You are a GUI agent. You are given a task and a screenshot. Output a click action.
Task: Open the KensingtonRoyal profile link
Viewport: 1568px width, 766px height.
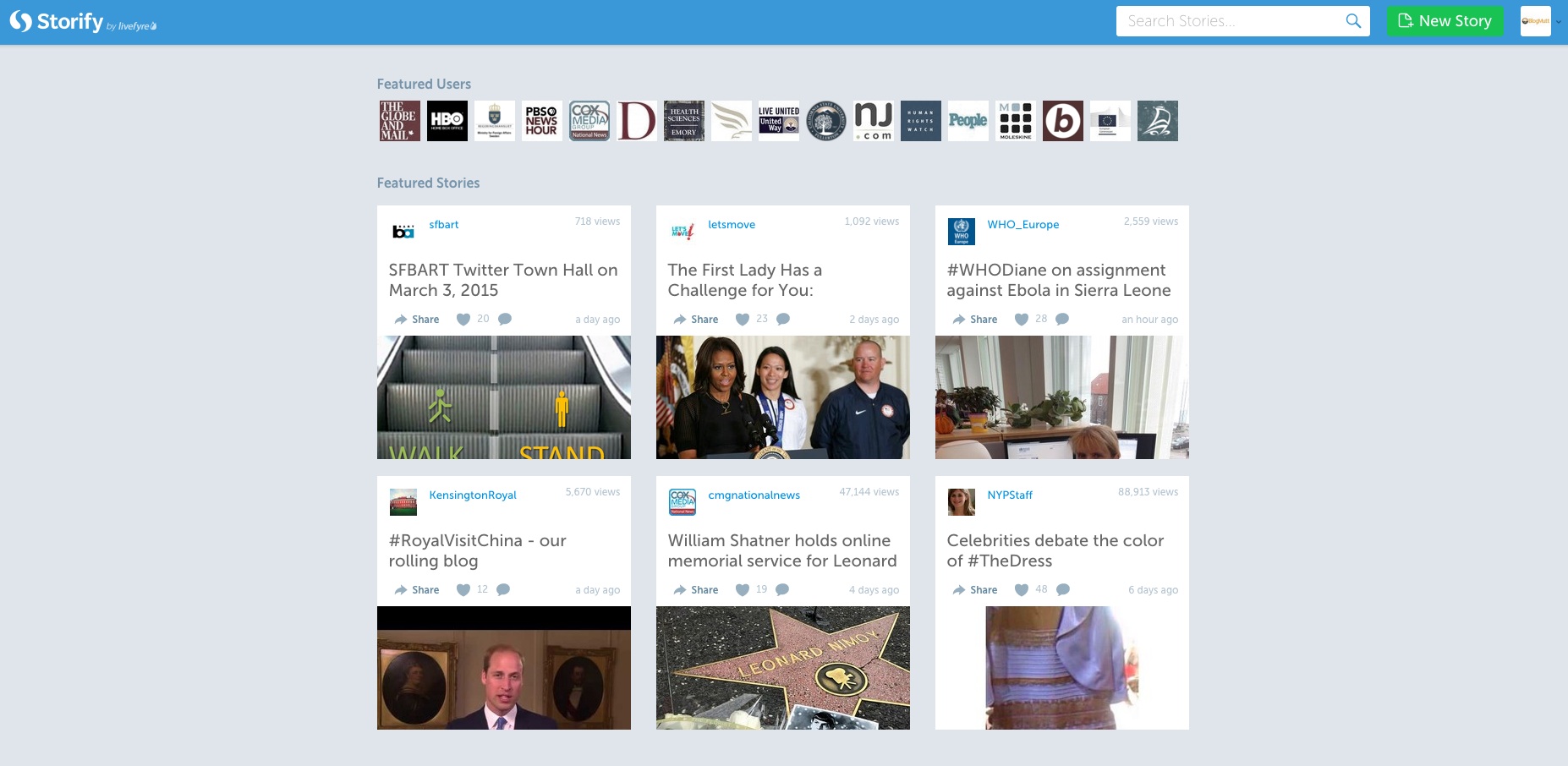coord(473,495)
